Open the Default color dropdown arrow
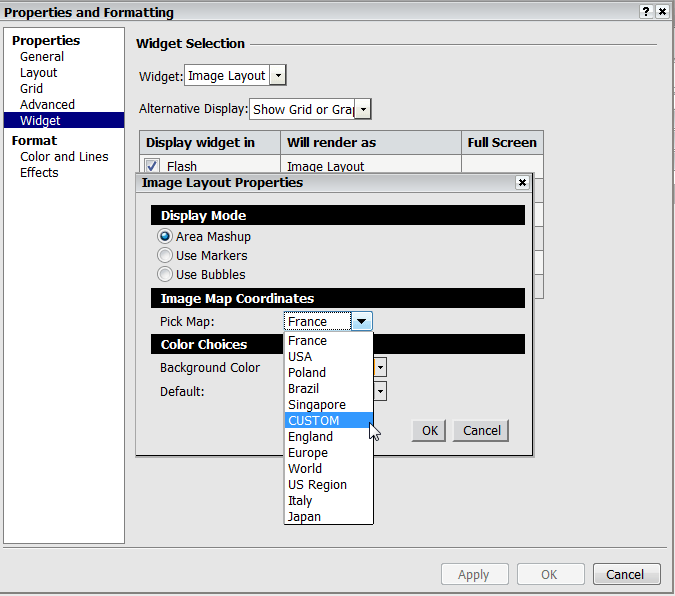The width and height of the screenshot is (675, 596). pos(380,391)
